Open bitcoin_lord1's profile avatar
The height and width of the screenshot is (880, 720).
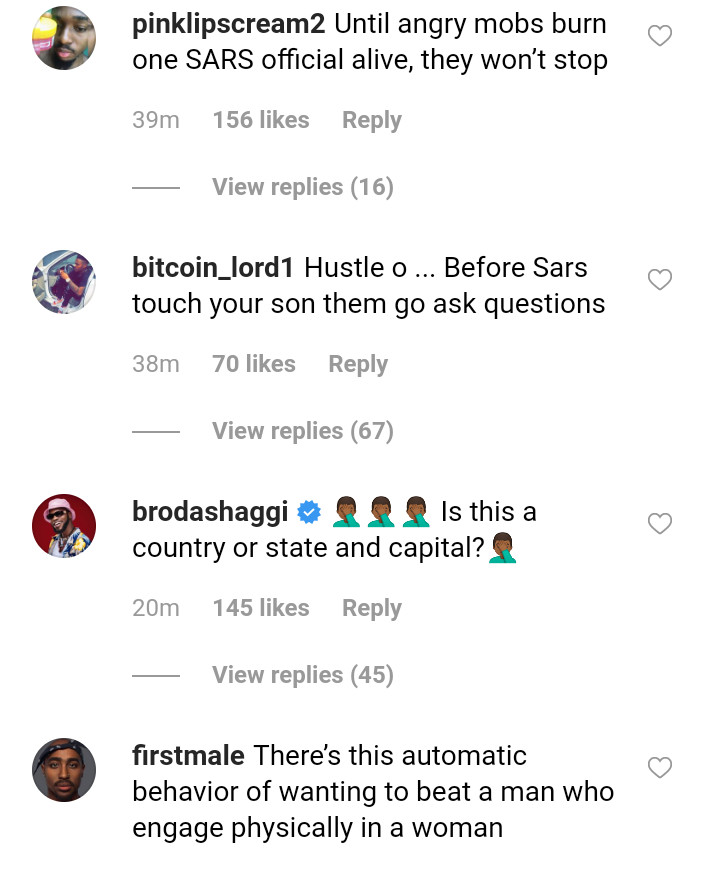[64, 282]
